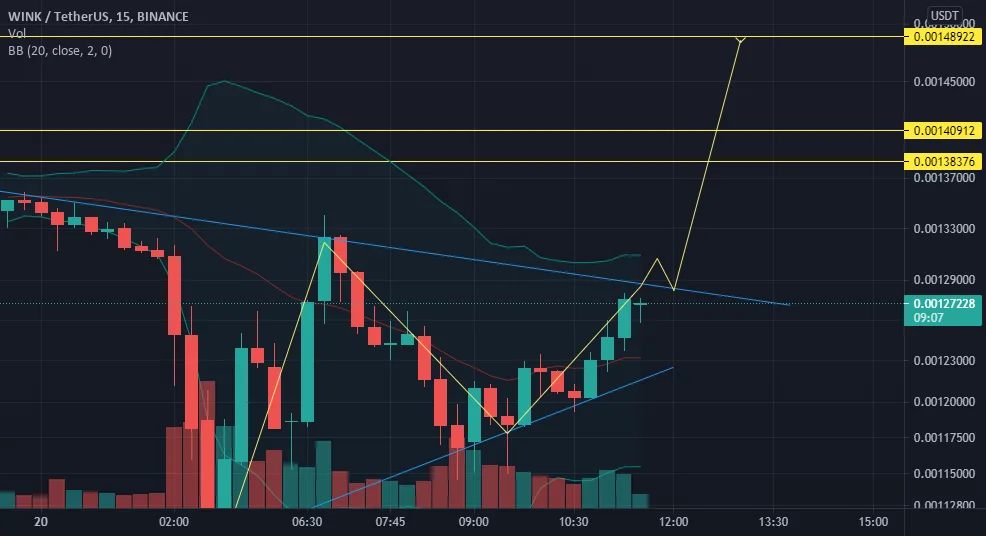Click the 0.00120000 price axis value
The width and height of the screenshot is (986, 536).
point(944,401)
